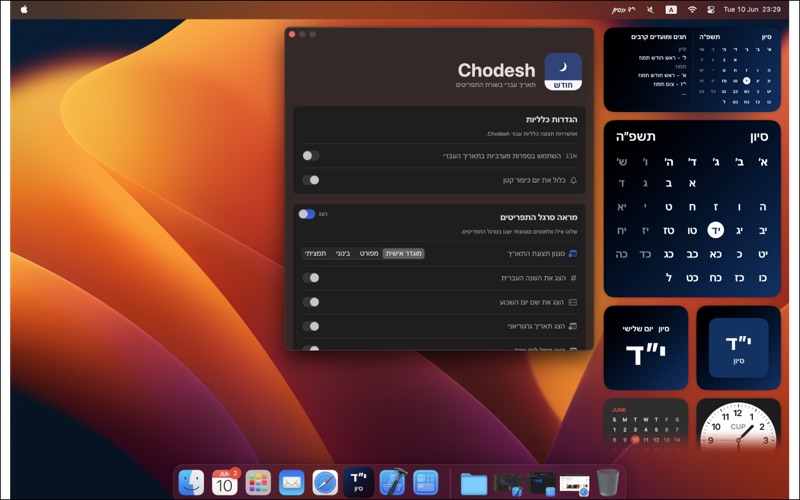Click the blue icon next to סגנון תצוגת התאריך

[x=572, y=254]
